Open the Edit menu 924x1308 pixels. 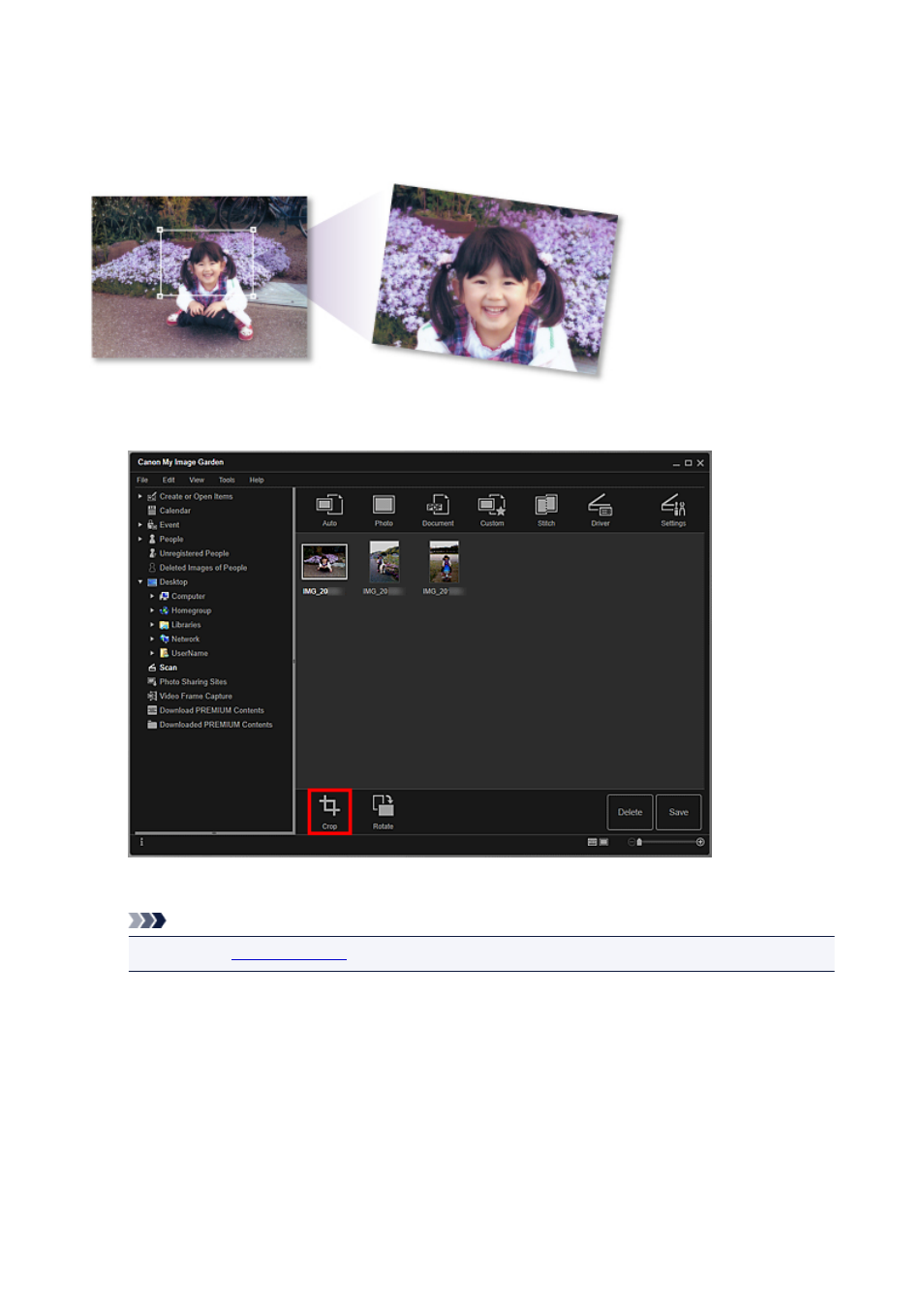pyautogui.click(x=169, y=480)
